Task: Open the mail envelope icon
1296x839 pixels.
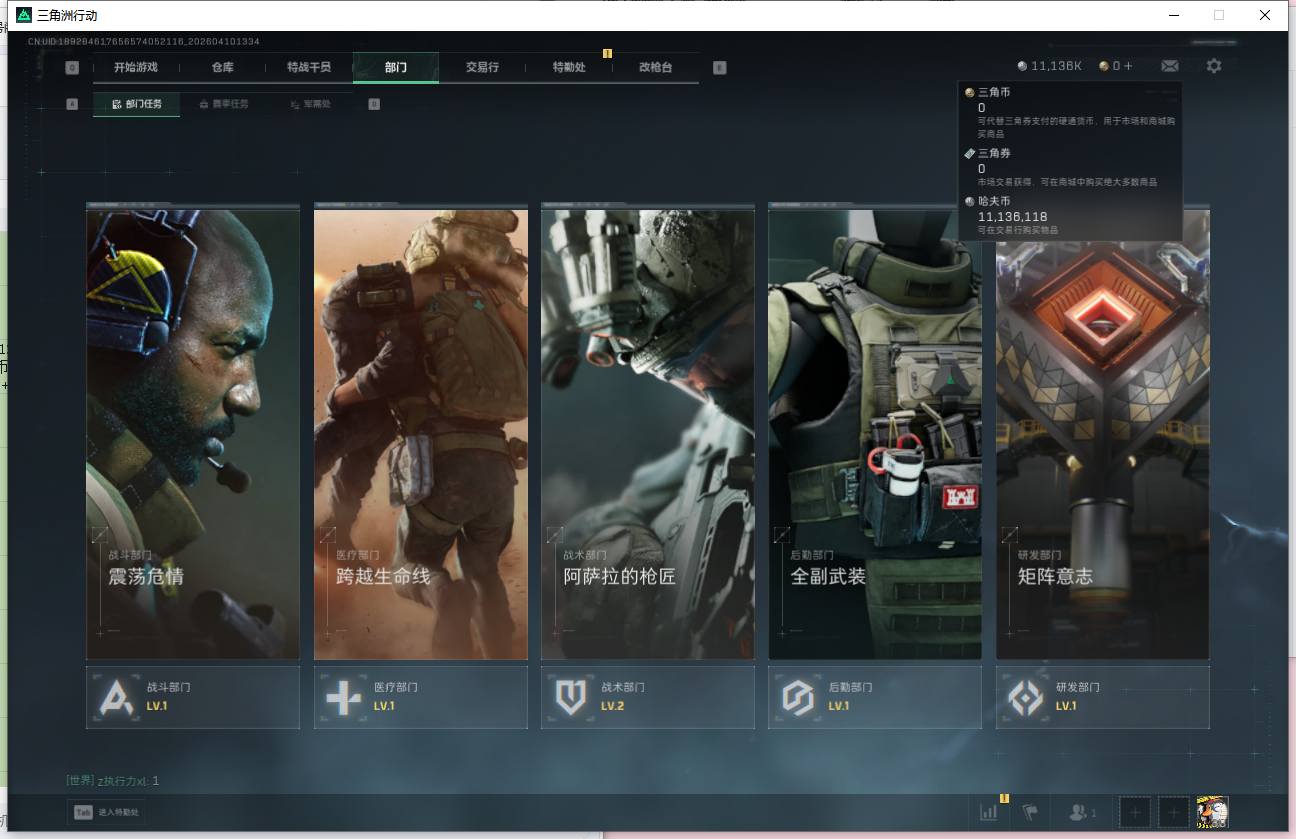Action: click(x=1169, y=66)
